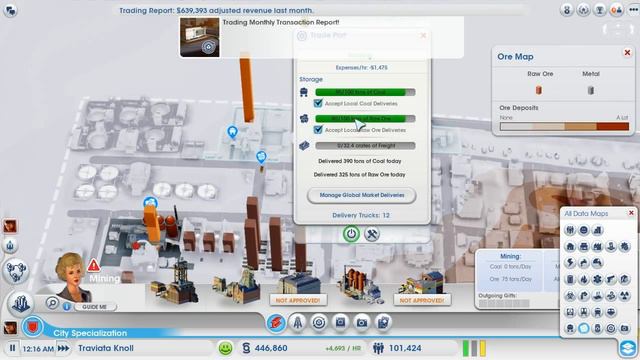Pause the game simulation
The image size is (640, 360).
12,348
